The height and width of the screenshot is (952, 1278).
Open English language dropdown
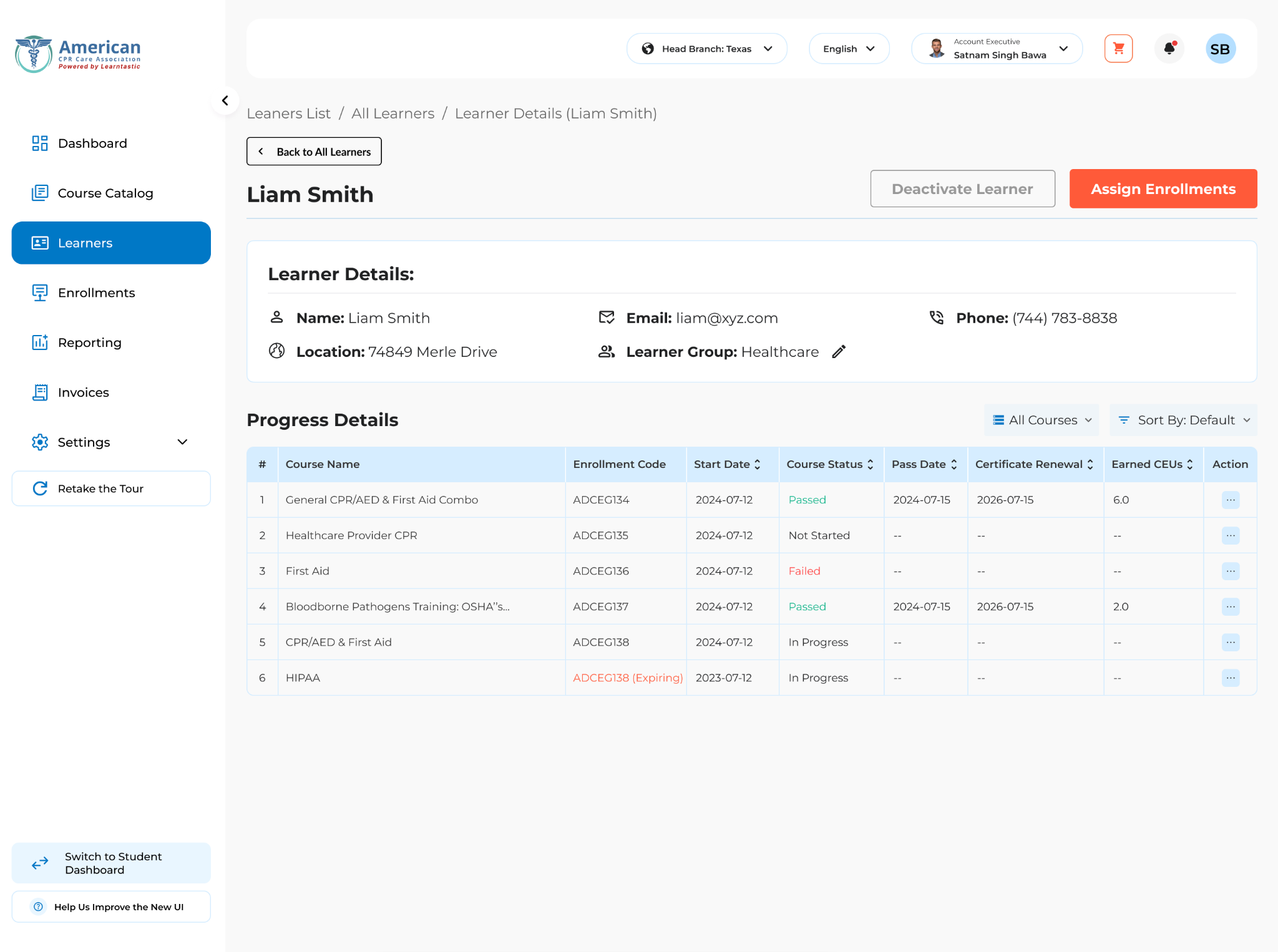(x=849, y=49)
